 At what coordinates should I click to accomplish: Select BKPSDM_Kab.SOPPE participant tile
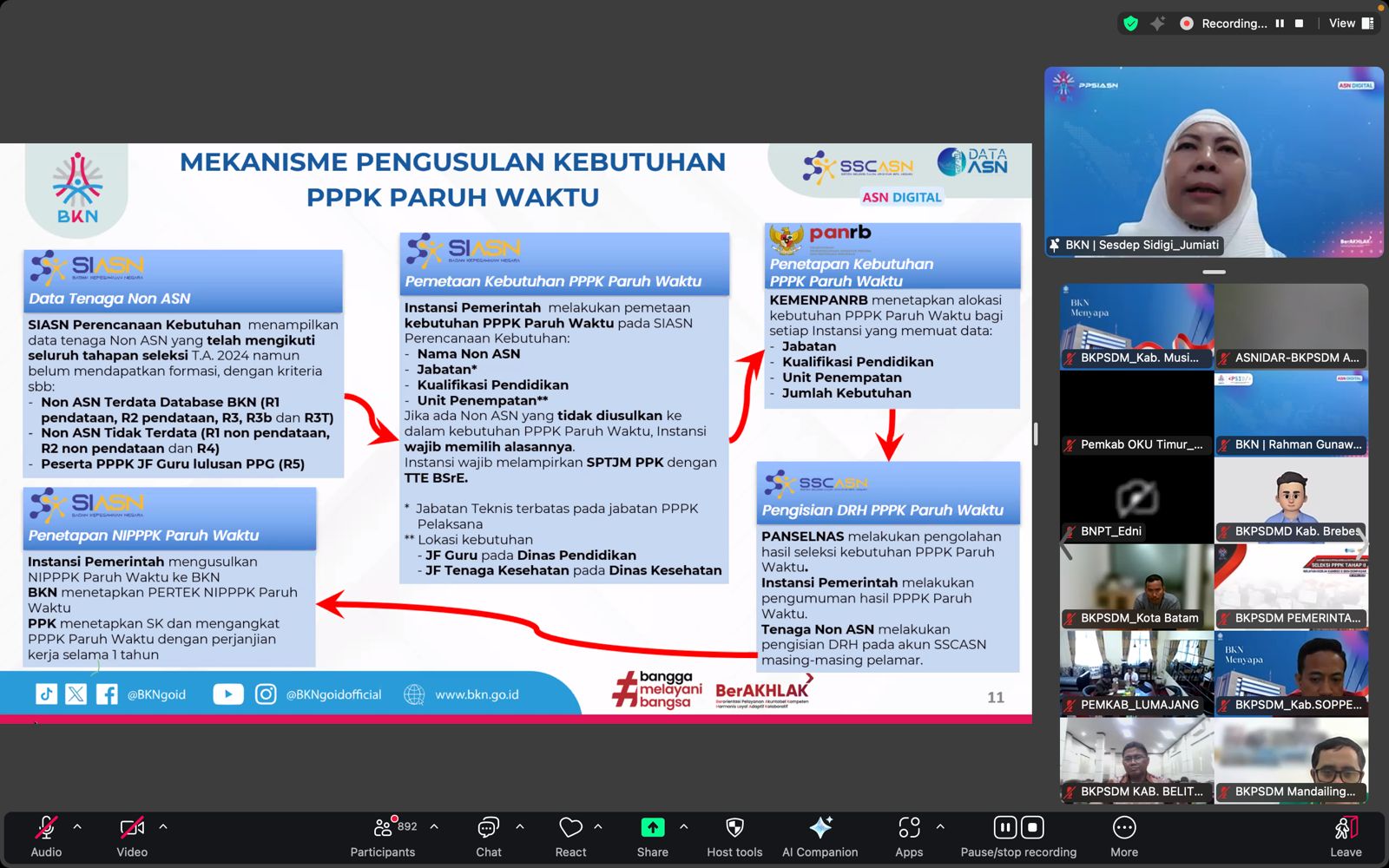point(1292,674)
